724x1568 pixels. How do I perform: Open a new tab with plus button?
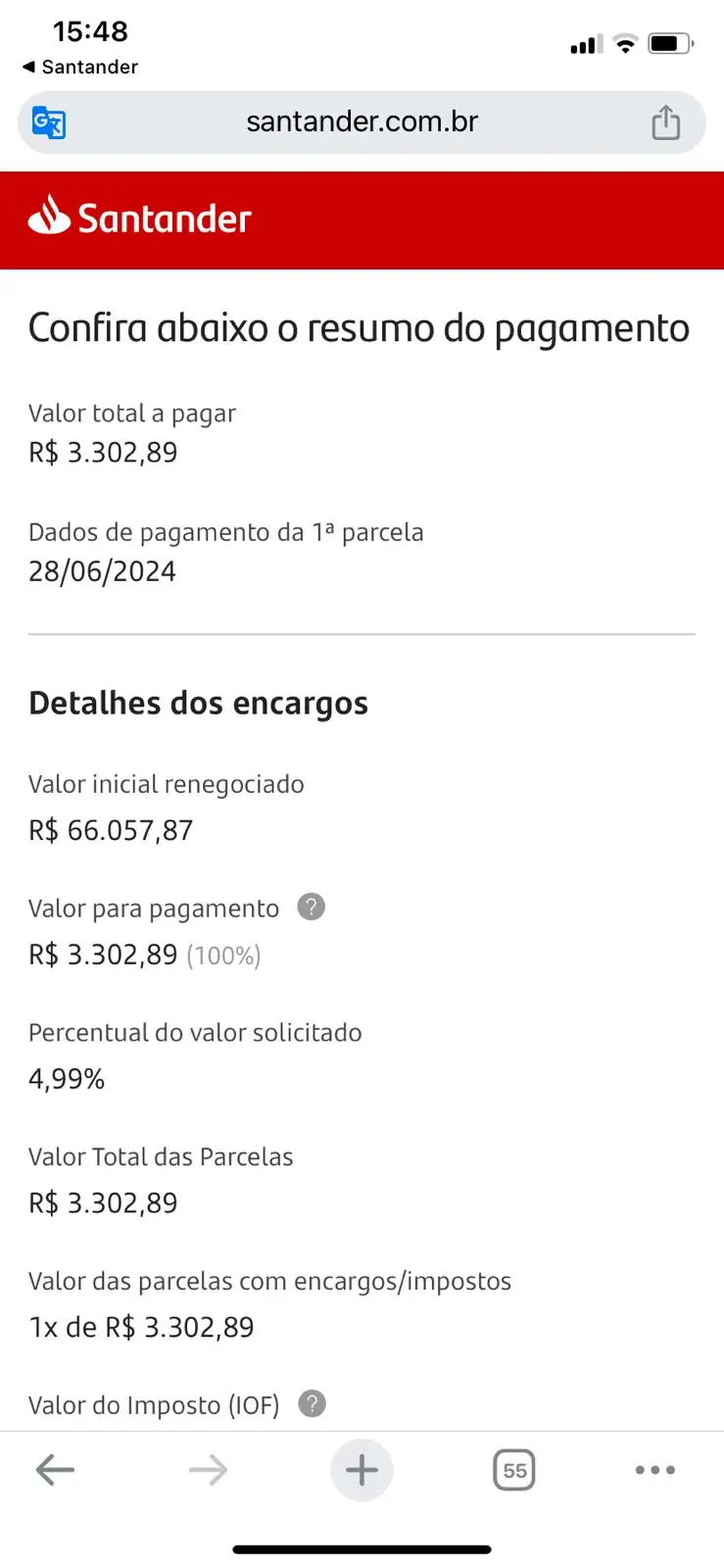coord(362,1470)
